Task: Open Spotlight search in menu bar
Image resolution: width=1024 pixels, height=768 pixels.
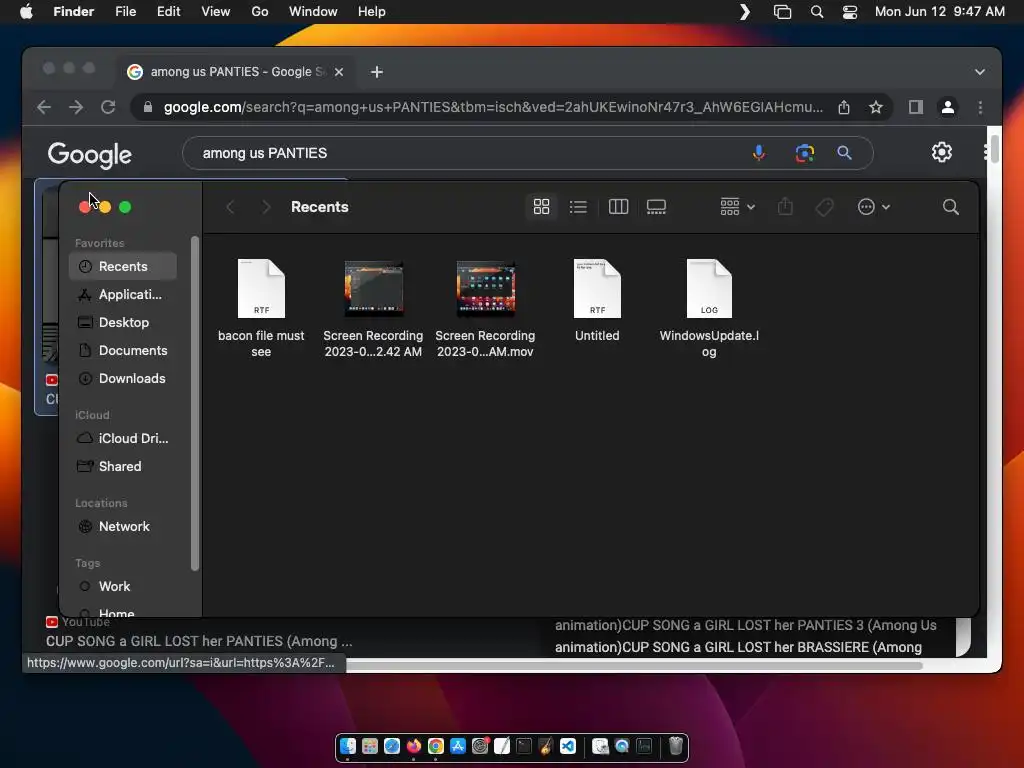Action: pos(816,12)
